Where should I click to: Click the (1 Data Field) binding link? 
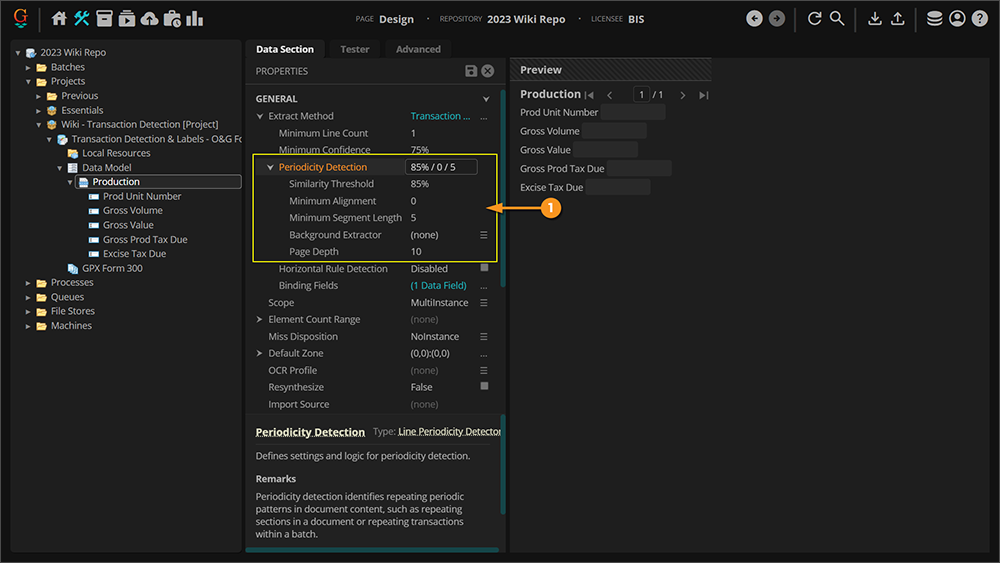click(x=438, y=286)
